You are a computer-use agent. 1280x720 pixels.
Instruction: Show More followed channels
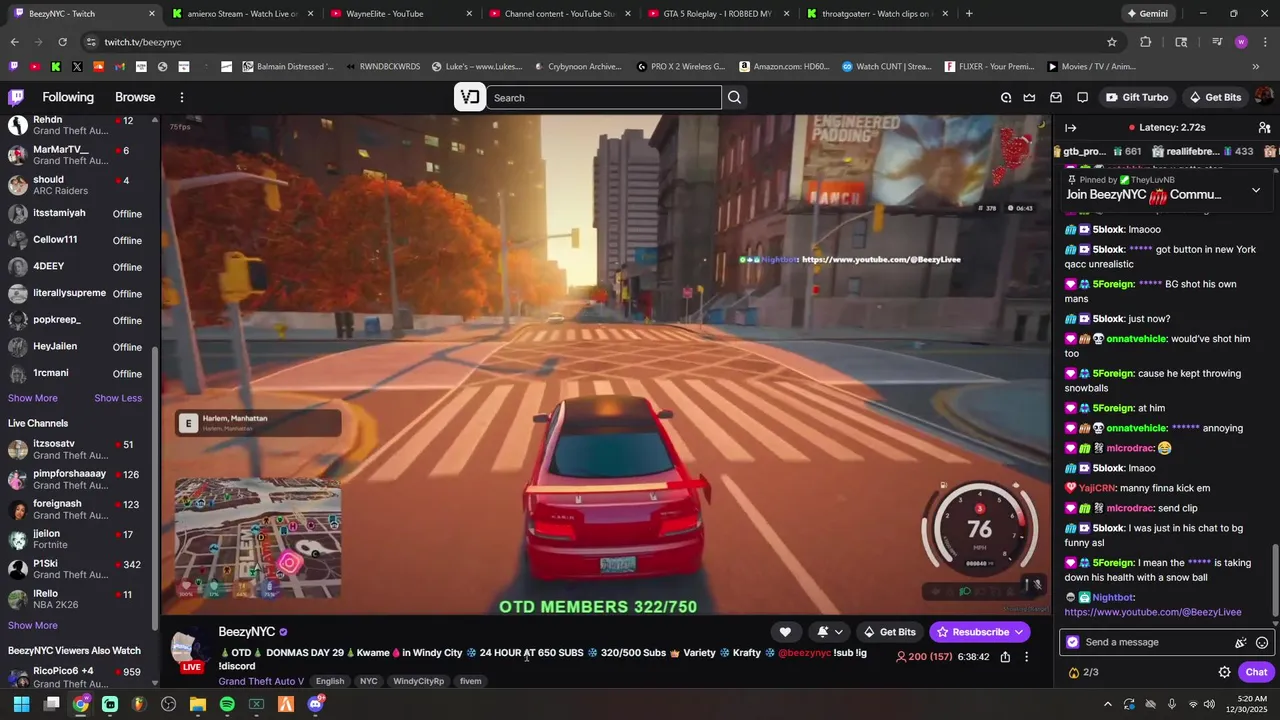pos(33,398)
